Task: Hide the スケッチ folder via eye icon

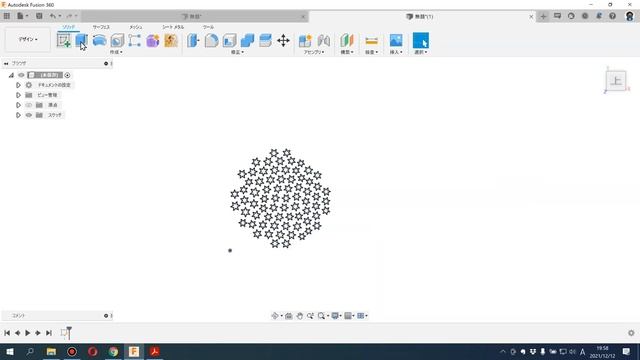Action: (29, 115)
